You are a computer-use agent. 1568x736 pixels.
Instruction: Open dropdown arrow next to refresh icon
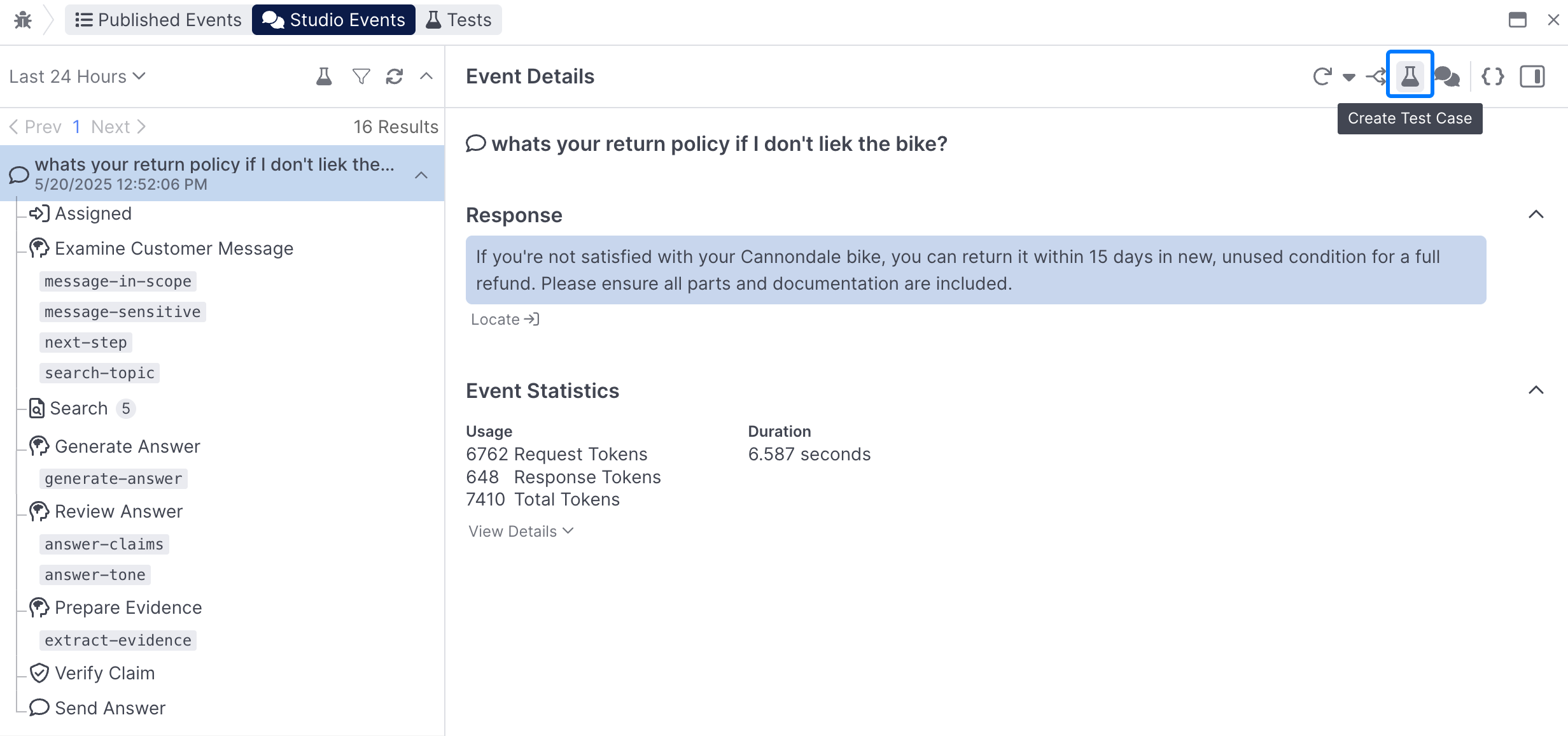click(1348, 77)
